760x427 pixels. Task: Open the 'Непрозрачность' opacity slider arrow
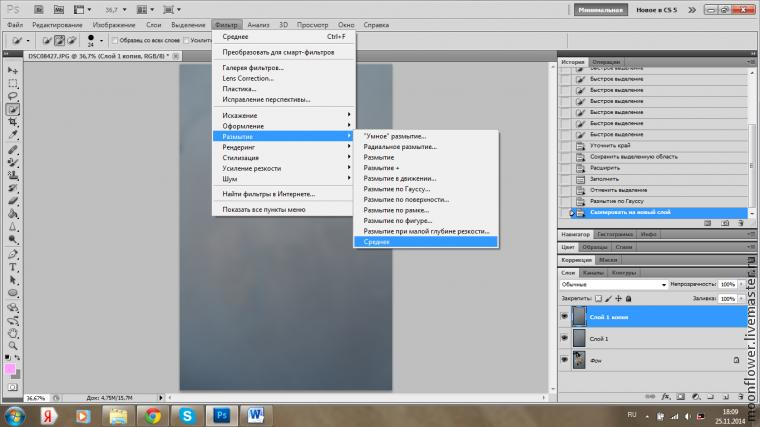point(742,285)
